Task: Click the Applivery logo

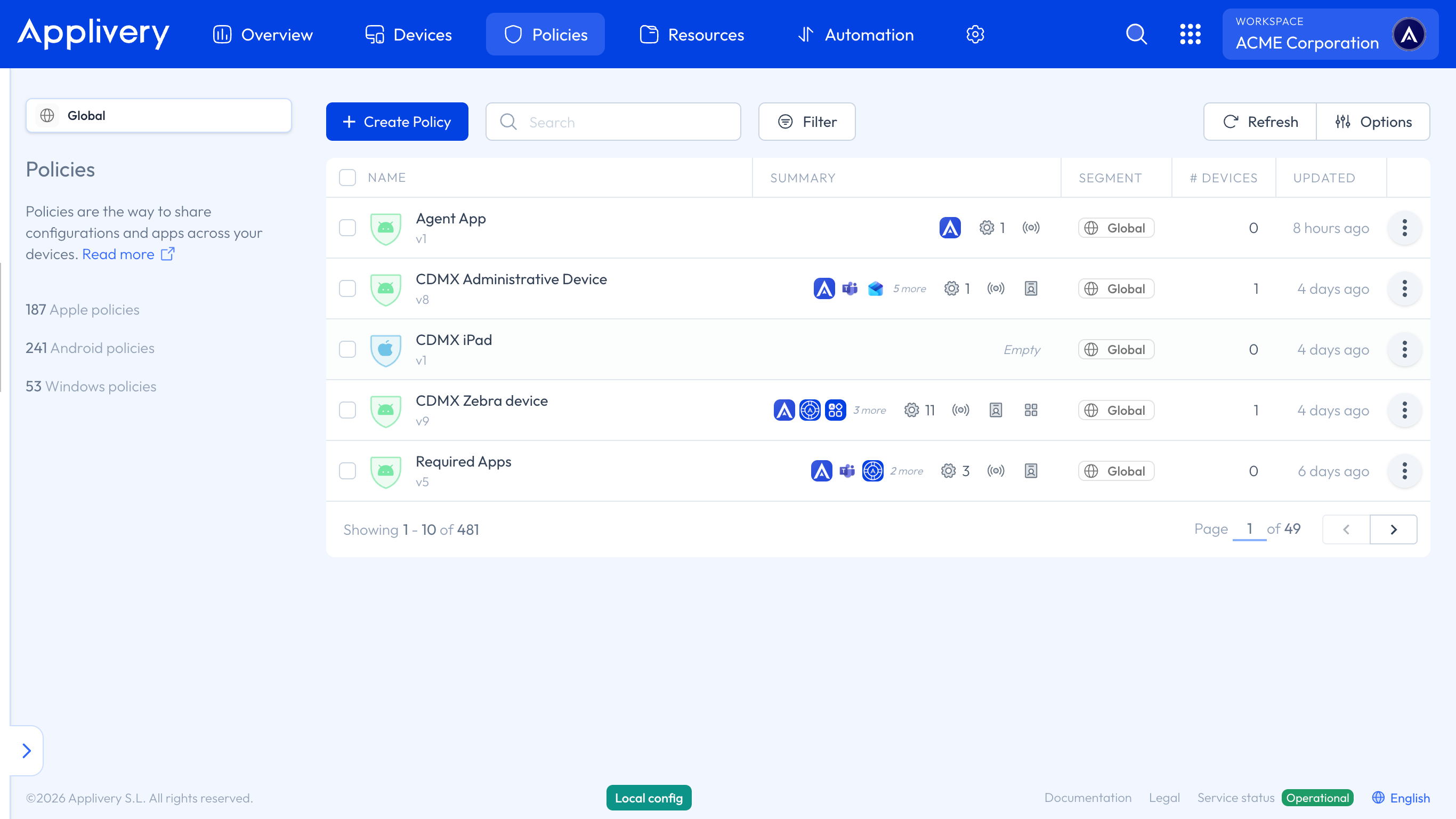Action: click(x=93, y=34)
